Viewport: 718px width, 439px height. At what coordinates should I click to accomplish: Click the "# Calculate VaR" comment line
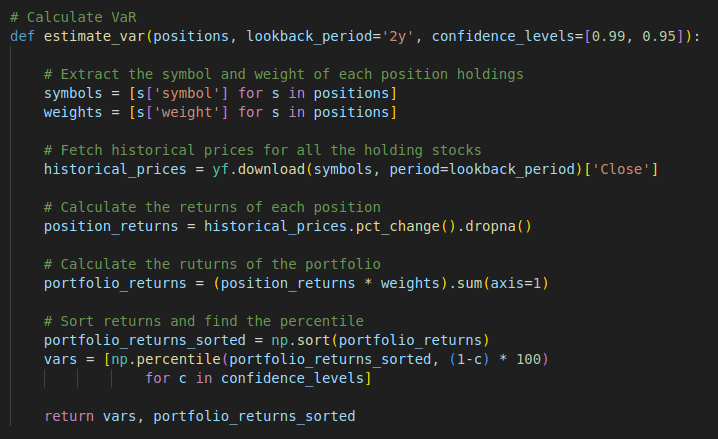(69, 17)
